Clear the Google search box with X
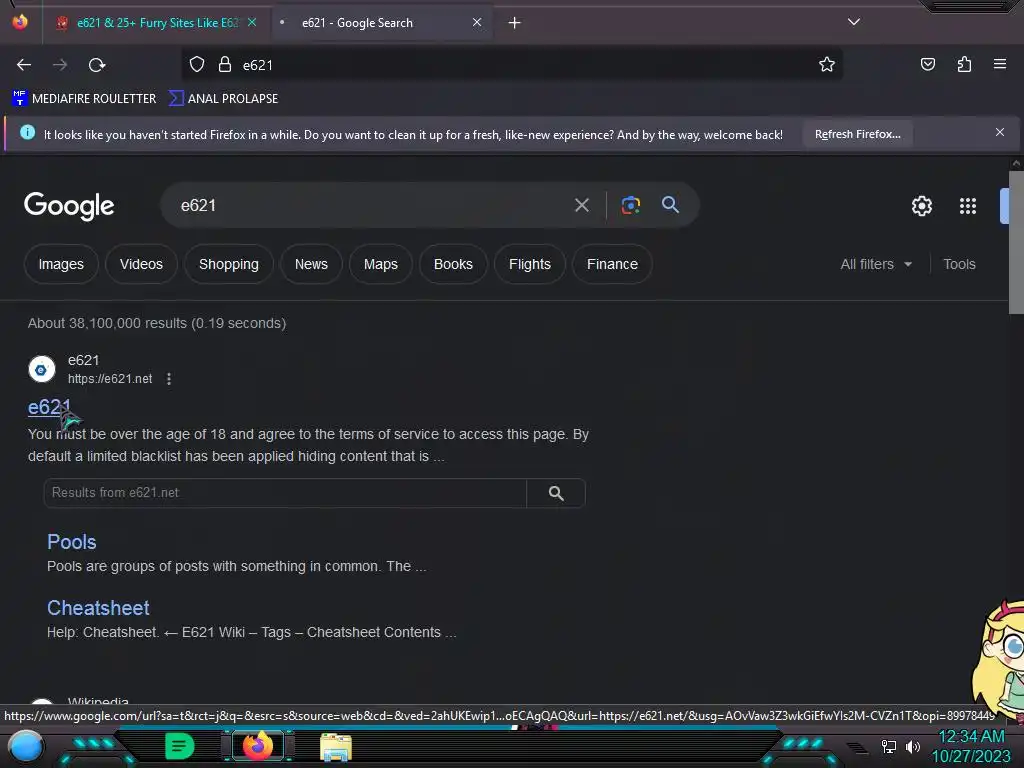 click(x=581, y=206)
